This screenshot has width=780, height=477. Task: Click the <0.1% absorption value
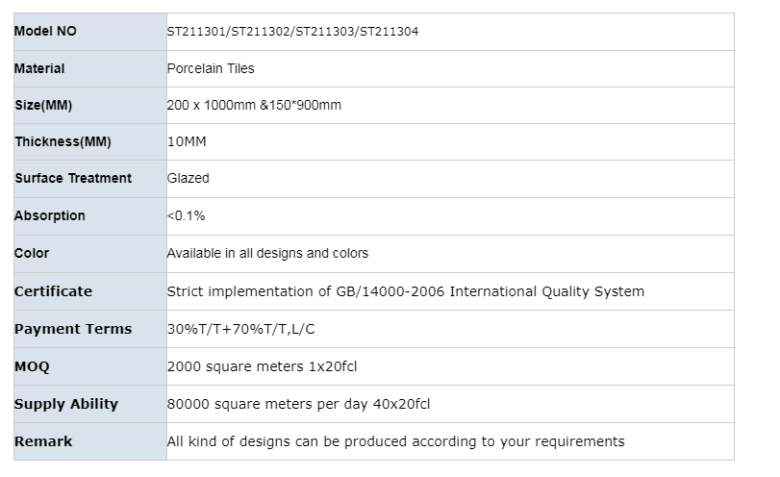pyautogui.click(x=185, y=215)
